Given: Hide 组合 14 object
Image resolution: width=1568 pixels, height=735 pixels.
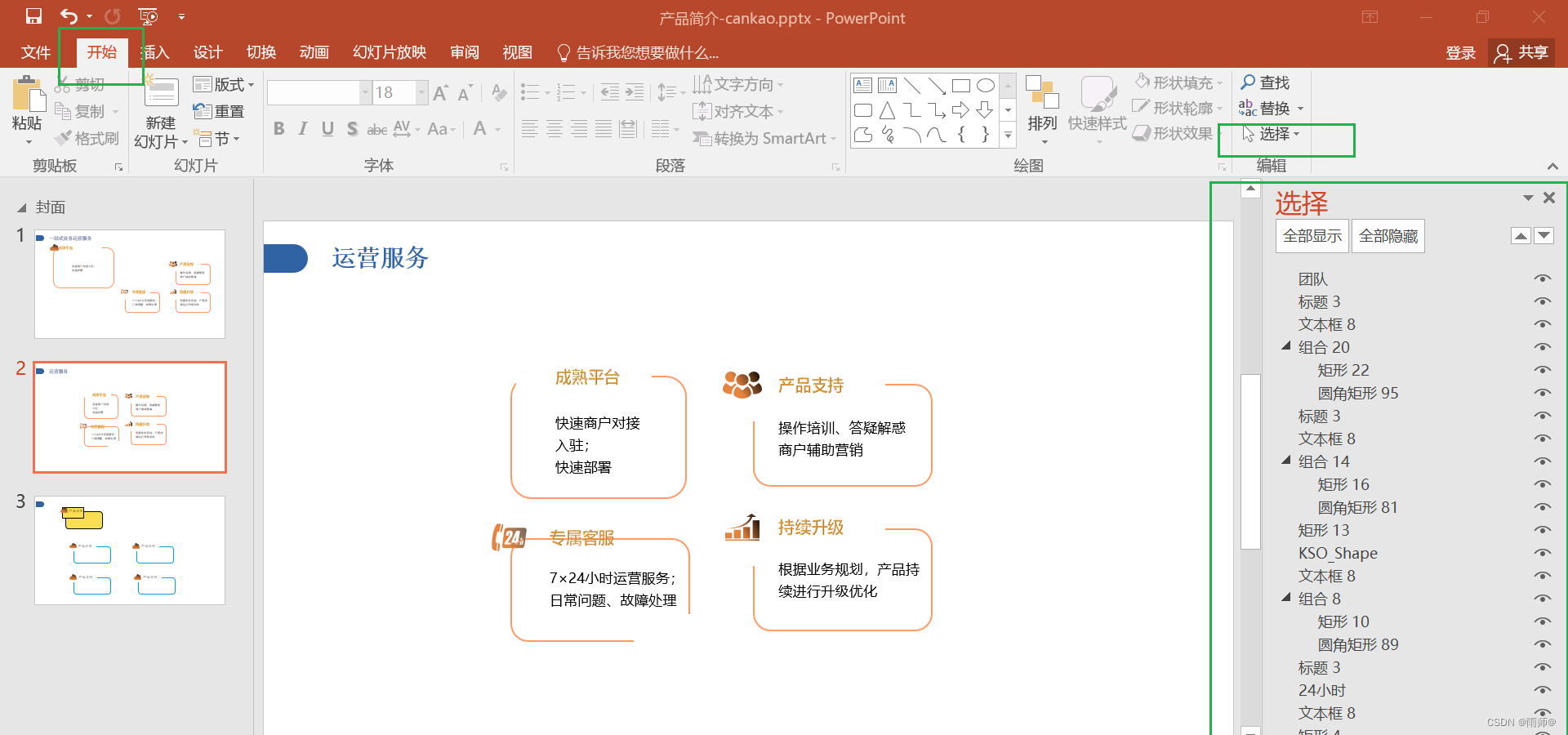Looking at the screenshot, I should click(1542, 461).
